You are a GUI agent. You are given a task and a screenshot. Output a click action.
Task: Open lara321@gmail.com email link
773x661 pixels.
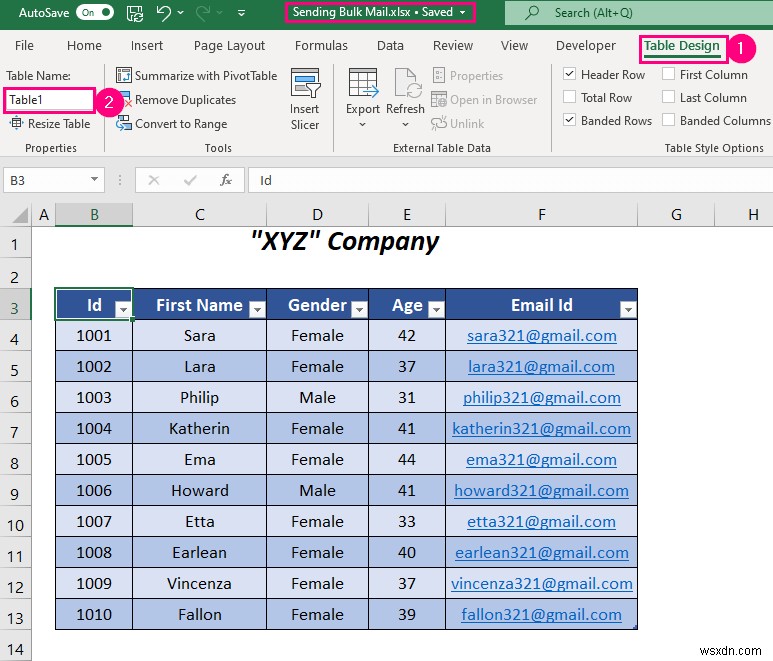click(x=541, y=367)
